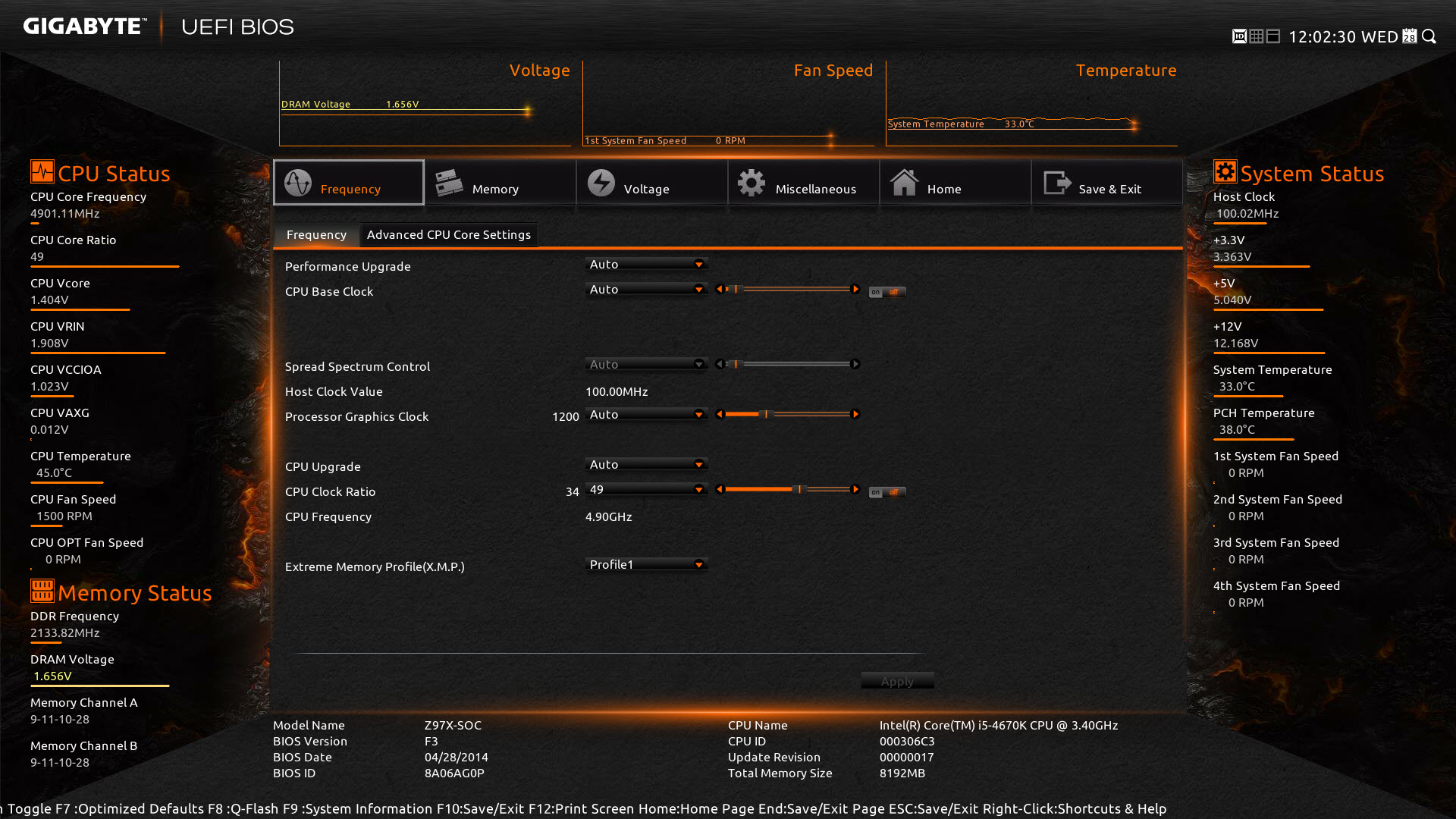This screenshot has height=819, width=1456.
Task: Click the Z97X-SOC model name
Action: click(x=453, y=726)
